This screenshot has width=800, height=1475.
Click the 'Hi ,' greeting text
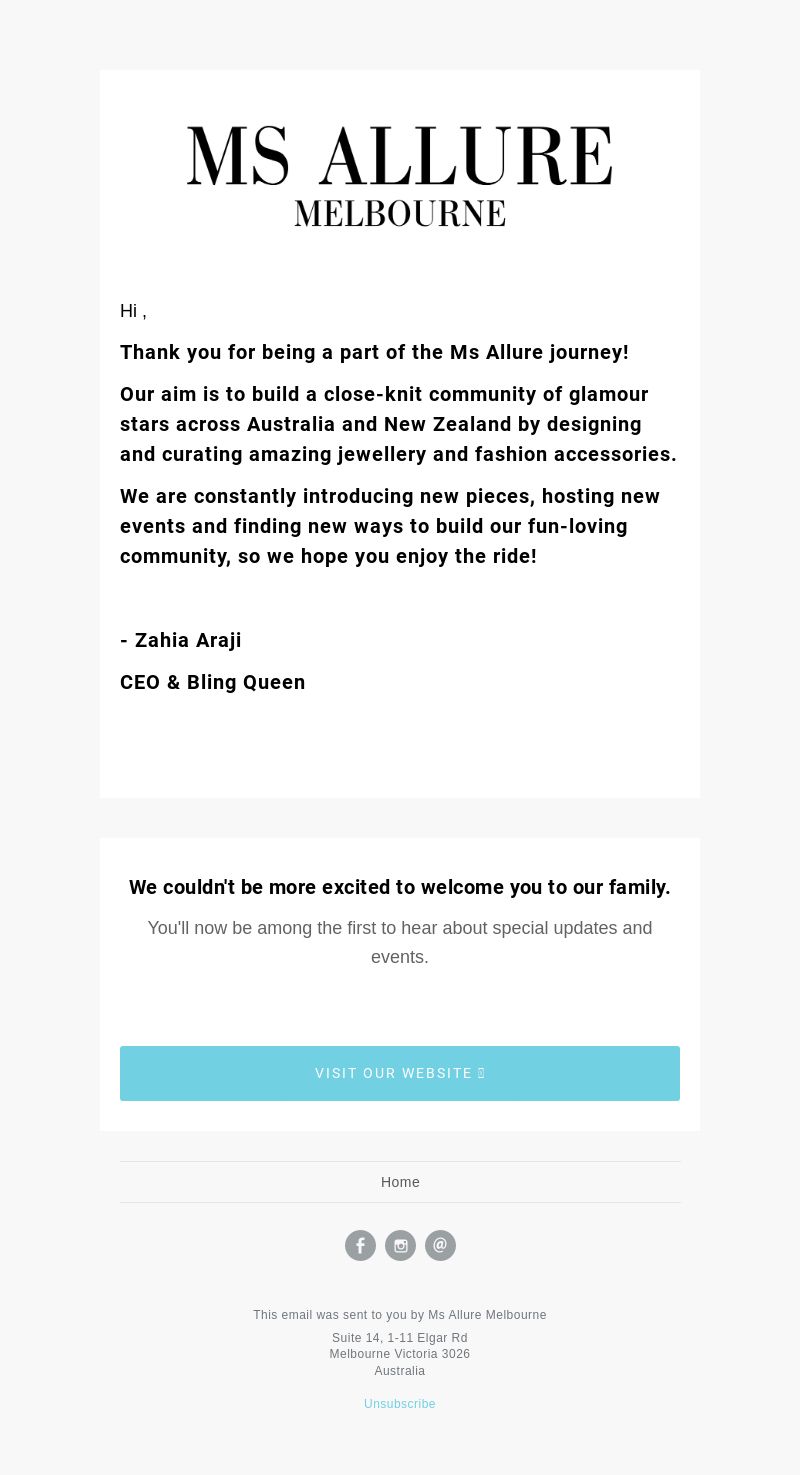tap(133, 311)
